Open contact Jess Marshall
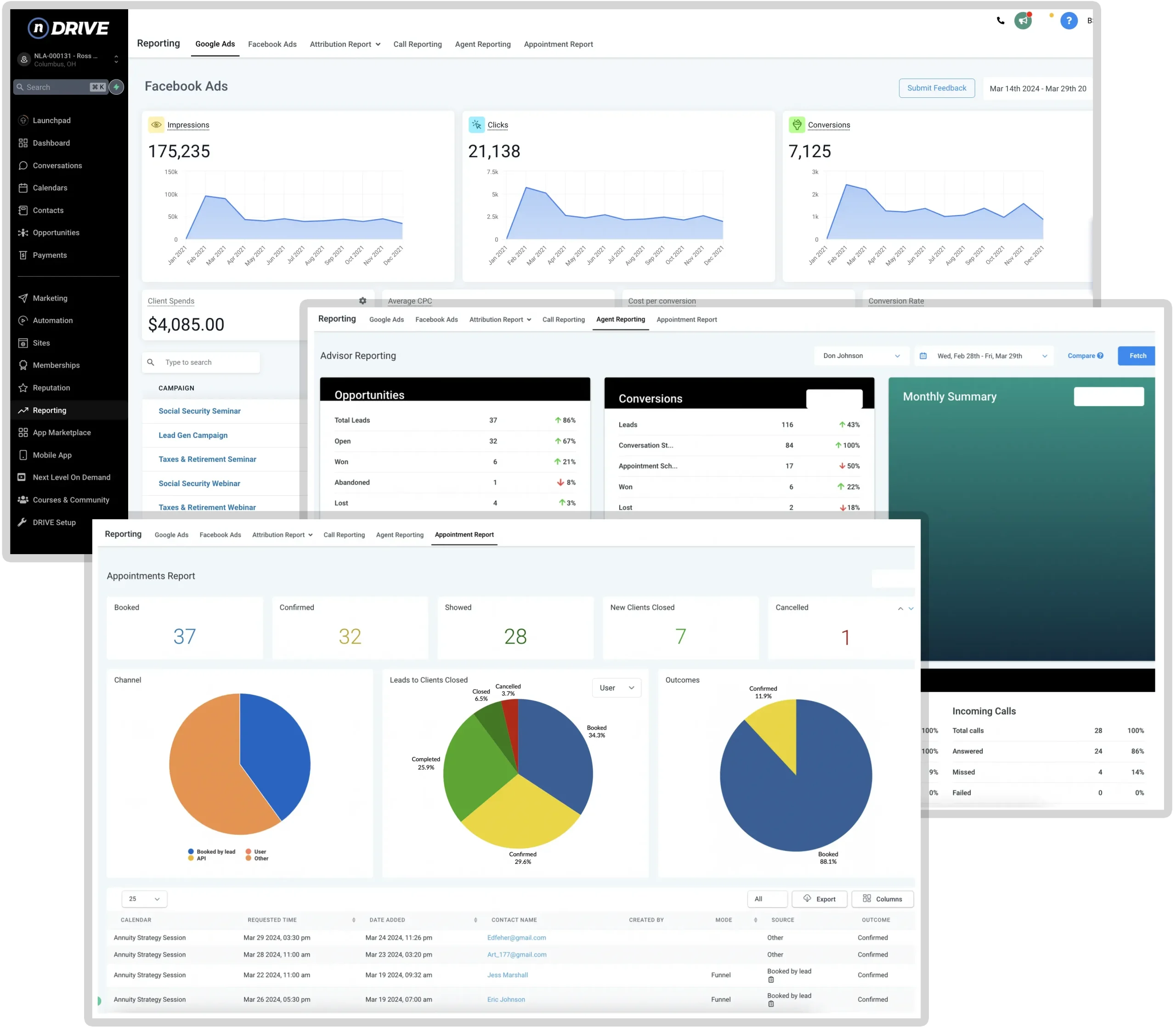 coord(508,974)
